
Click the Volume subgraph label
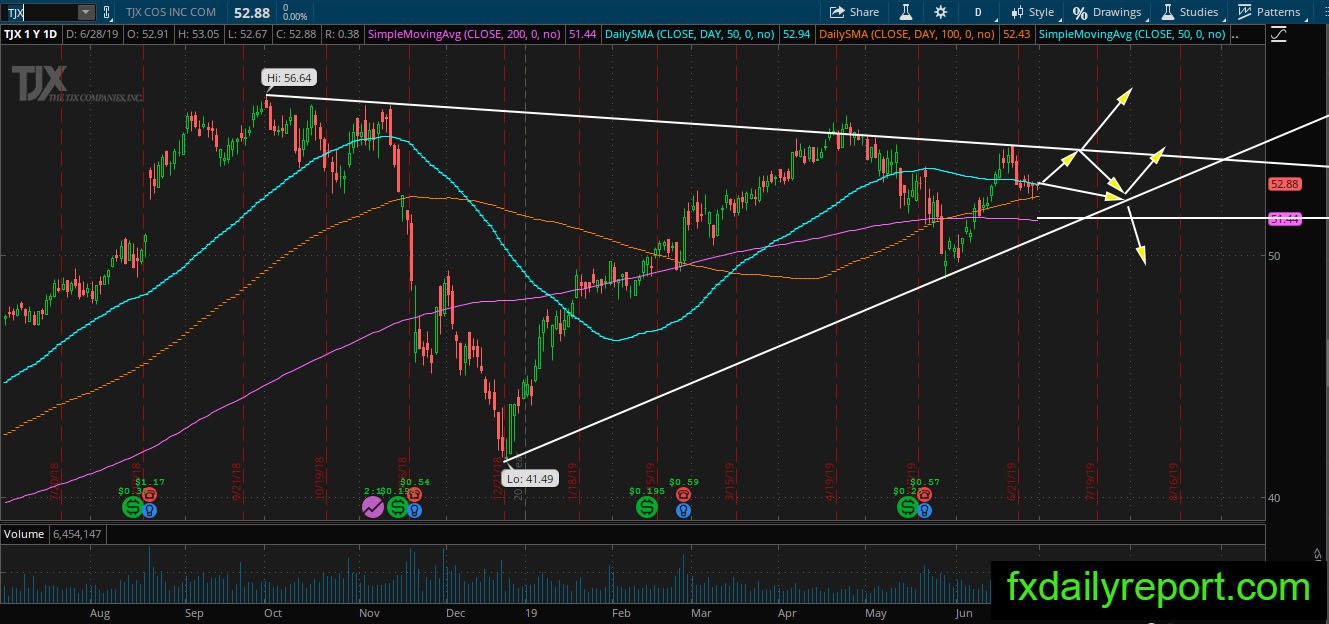23,534
